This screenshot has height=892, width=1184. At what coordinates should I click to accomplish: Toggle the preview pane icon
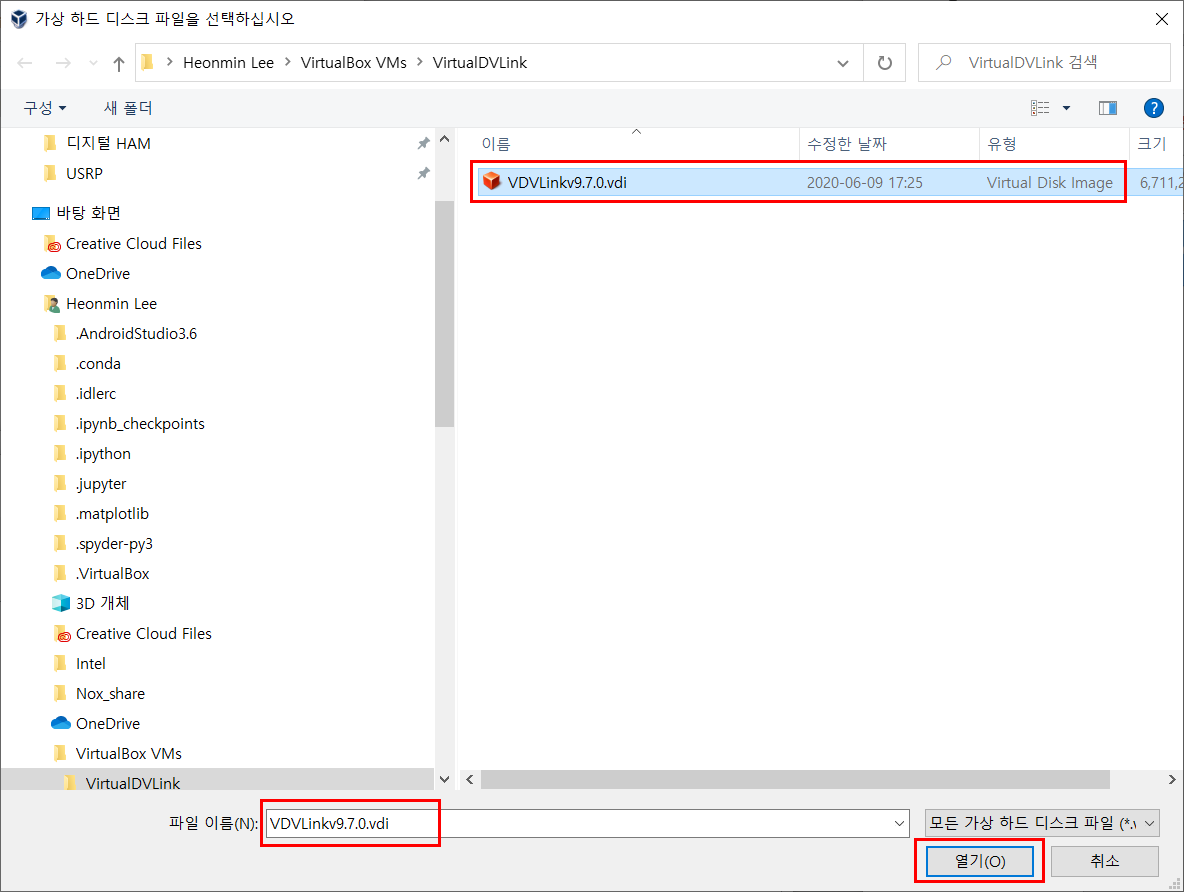(x=1108, y=108)
